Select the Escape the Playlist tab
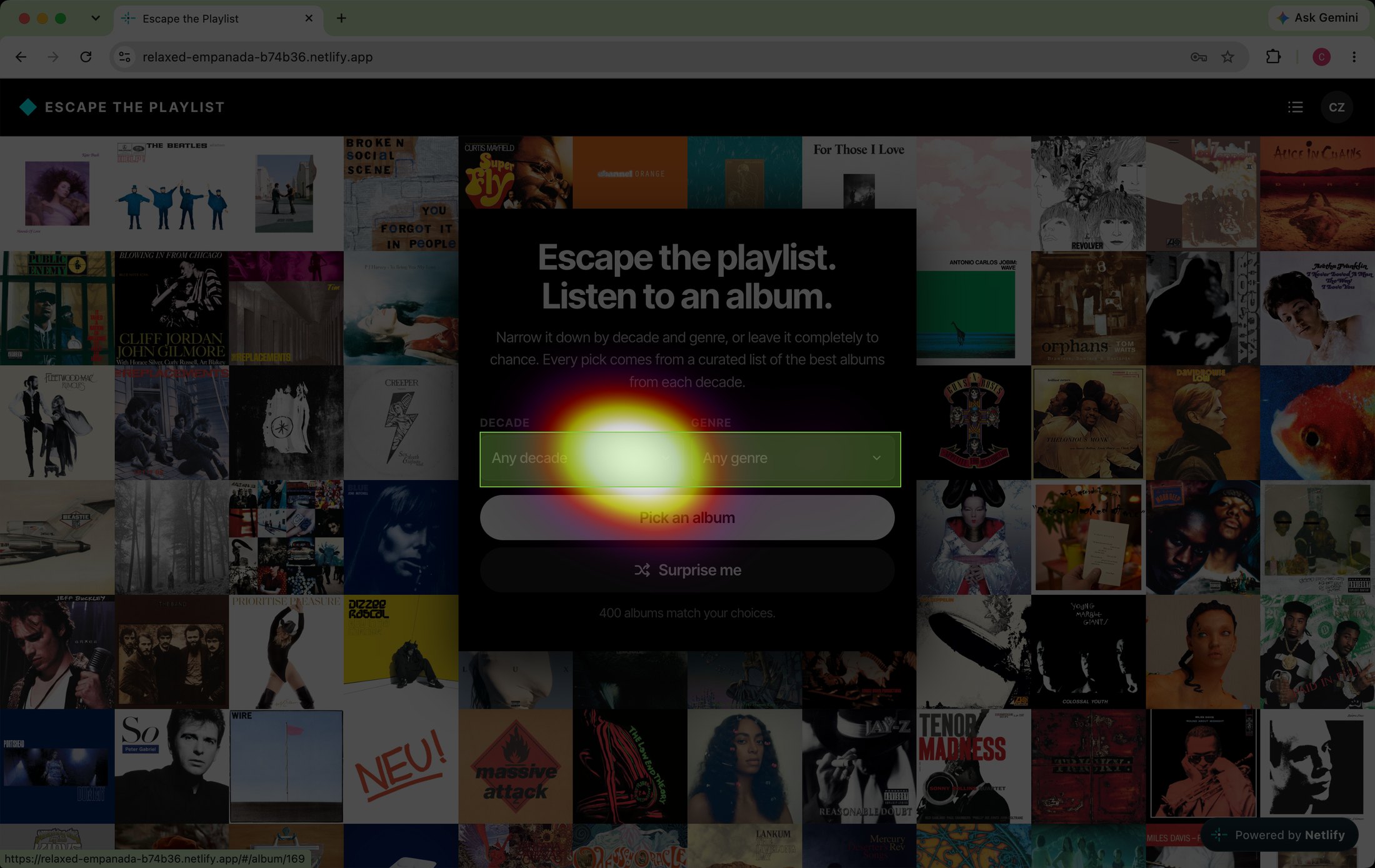Image resolution: width=1375 pixels, height=868 pixels. pos(219,19)
